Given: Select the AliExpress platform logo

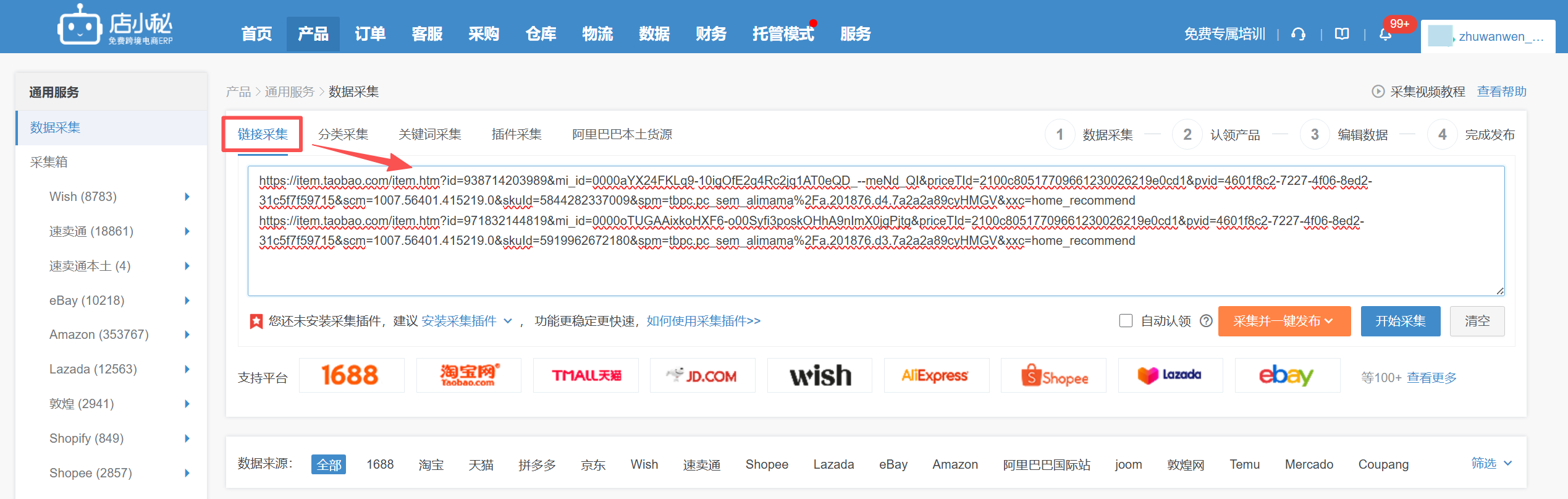Looking at the screenshot, I should pos(937,375).
